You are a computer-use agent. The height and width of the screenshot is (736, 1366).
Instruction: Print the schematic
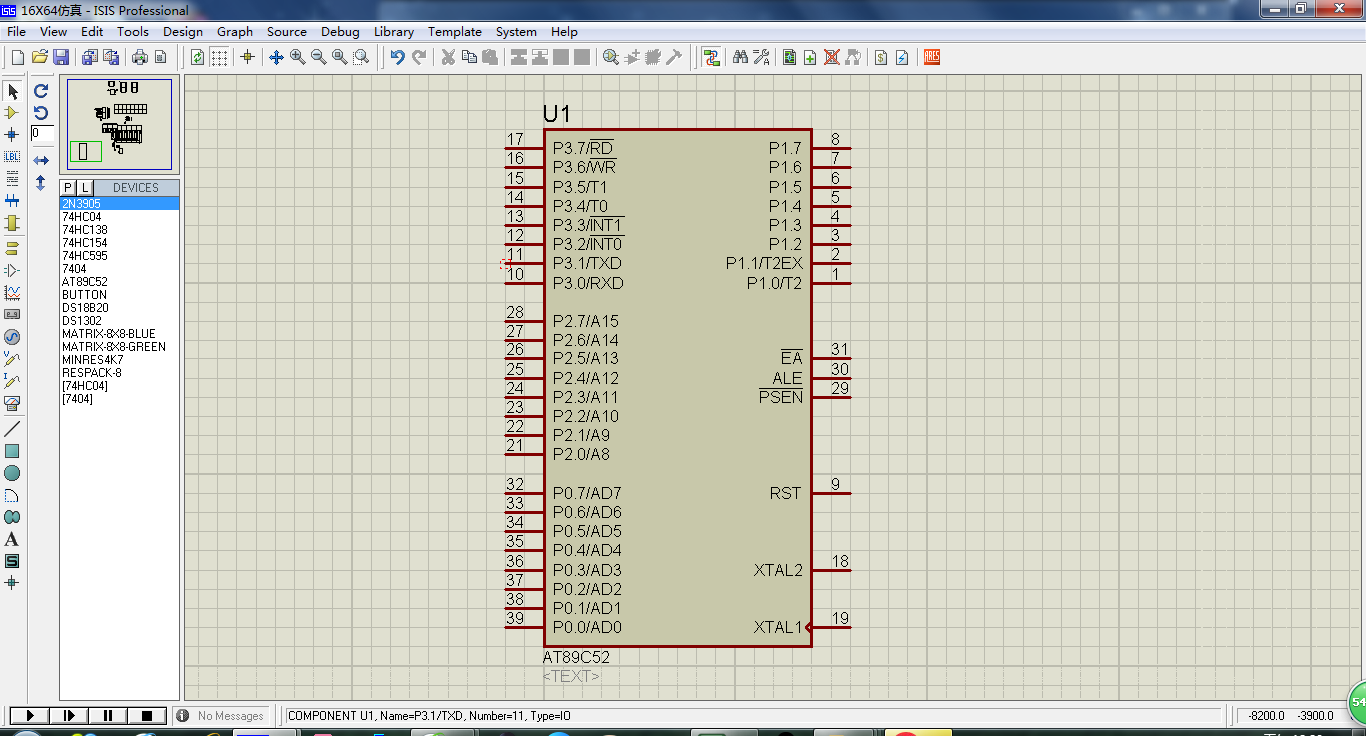pyautogui.click(x=140, y=57)
